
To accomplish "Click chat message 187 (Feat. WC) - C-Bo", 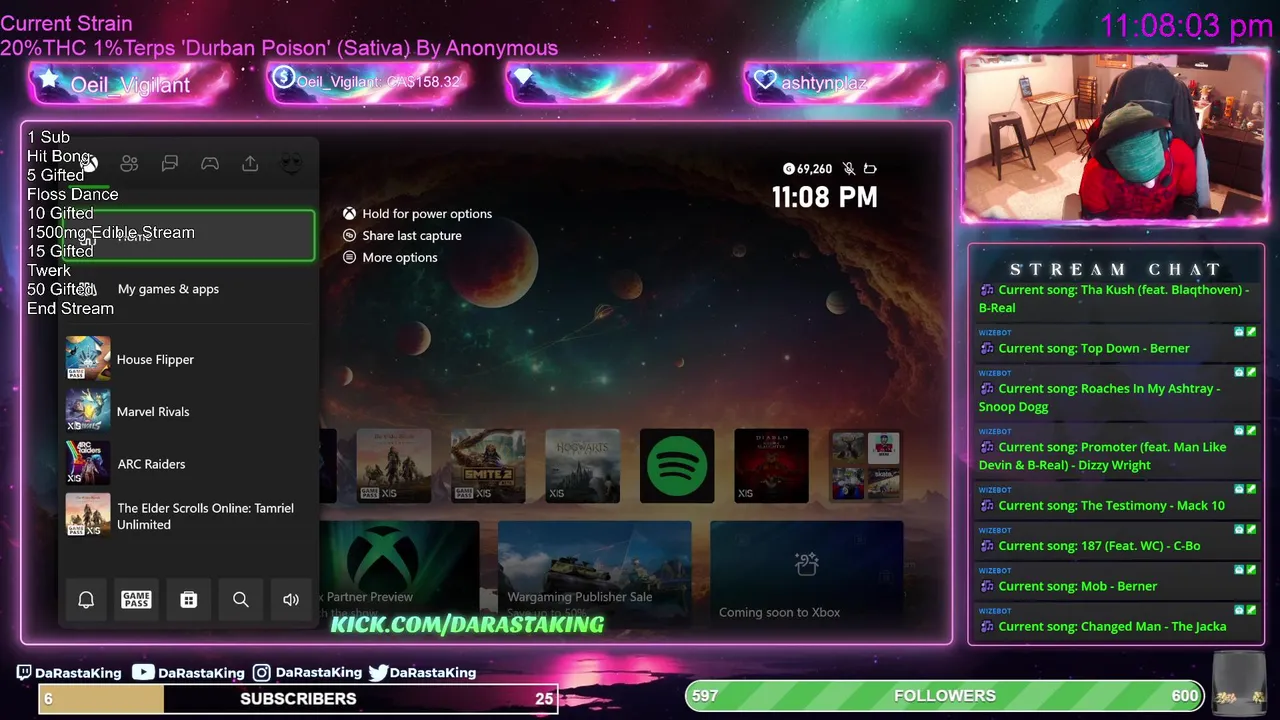I will (x=1116, y=538).
